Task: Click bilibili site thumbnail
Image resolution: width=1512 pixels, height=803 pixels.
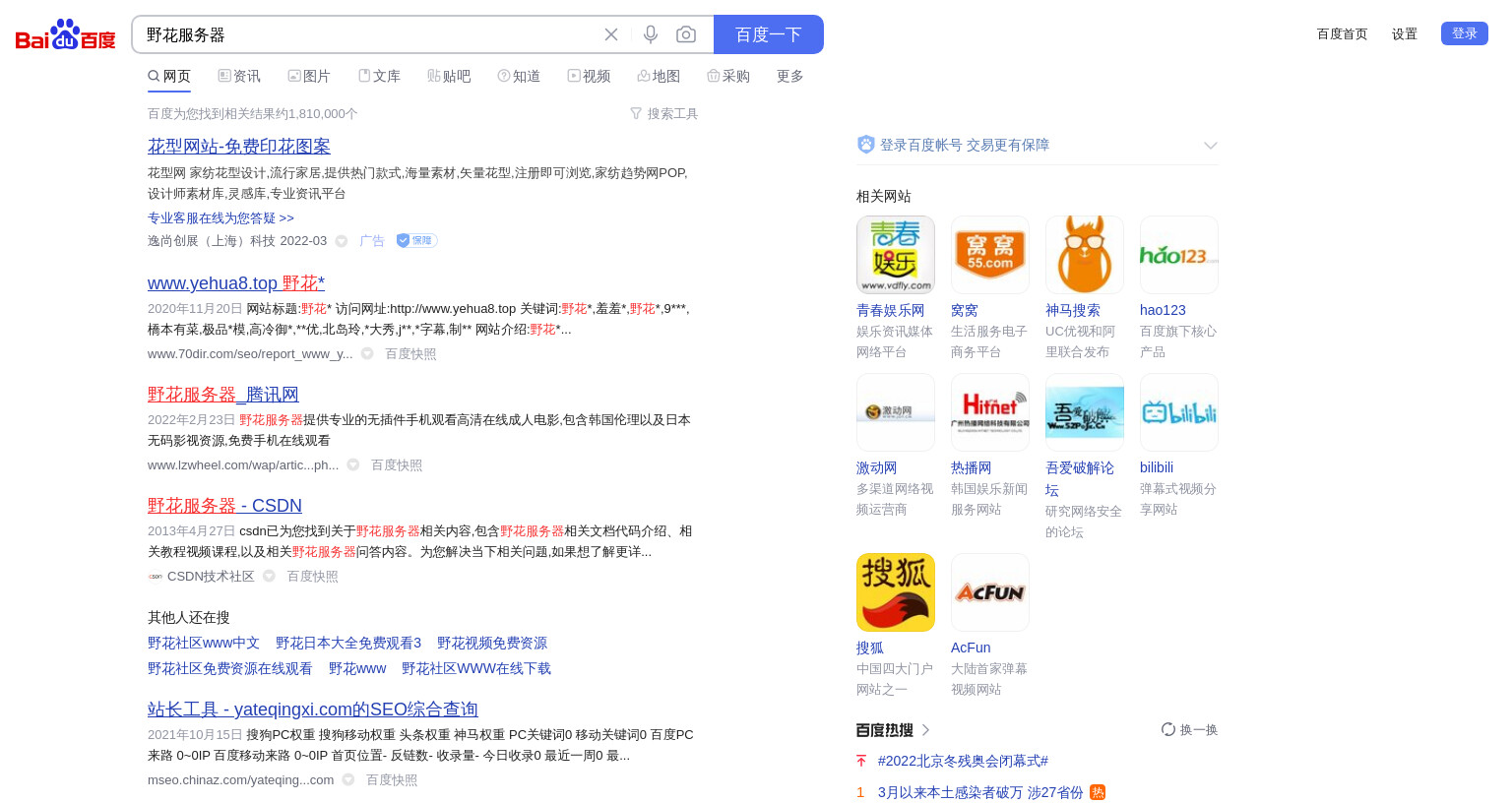Action: click(1179, 412)
